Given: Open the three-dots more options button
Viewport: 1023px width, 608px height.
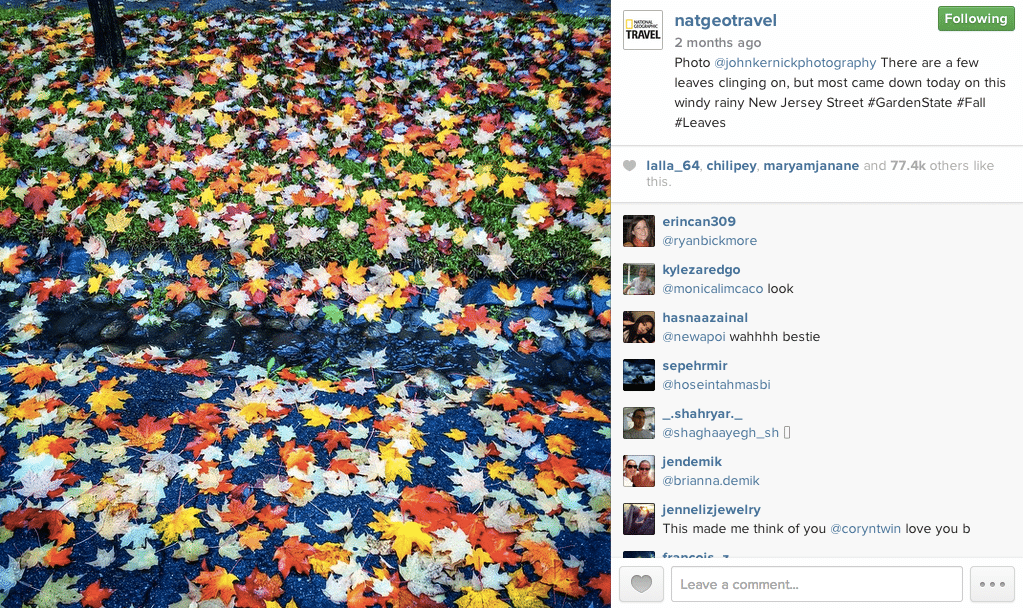Looking at the screenshot, I should coord(992,584).
